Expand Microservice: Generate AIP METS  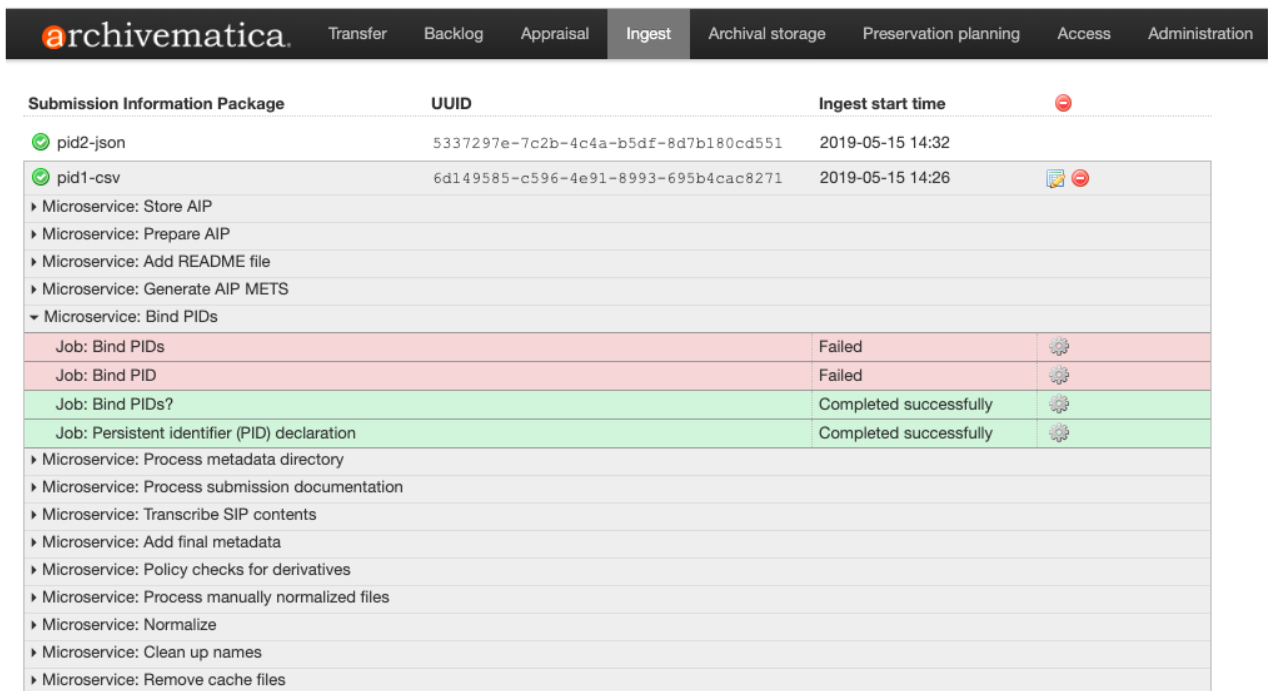click(160, 289)
